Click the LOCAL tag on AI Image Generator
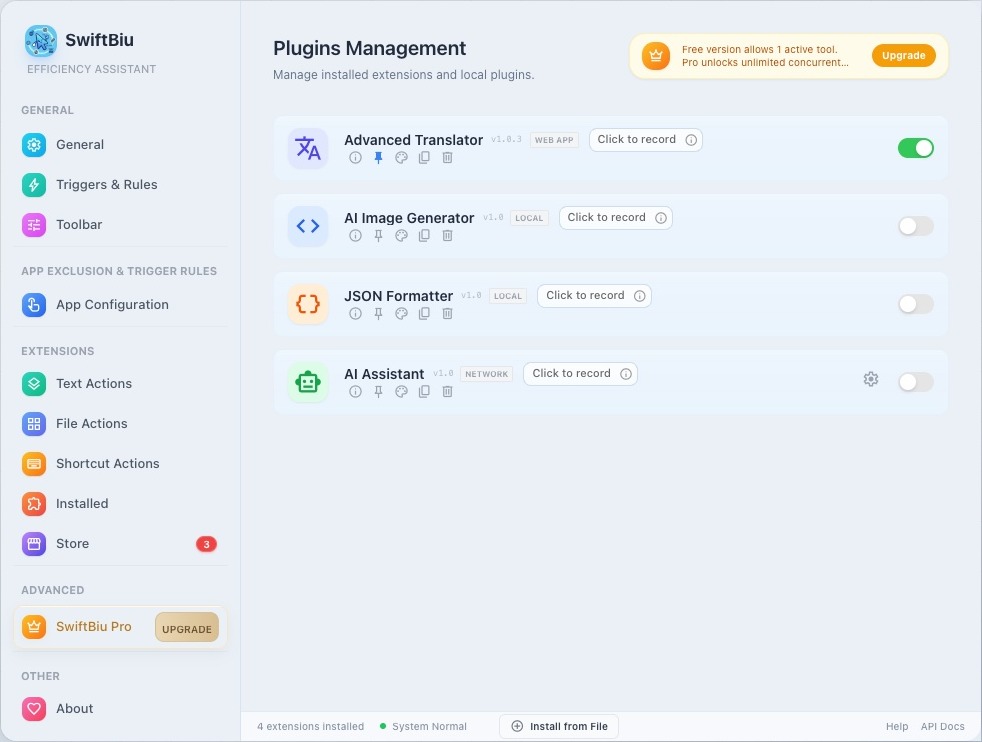 tap(529, 218)
